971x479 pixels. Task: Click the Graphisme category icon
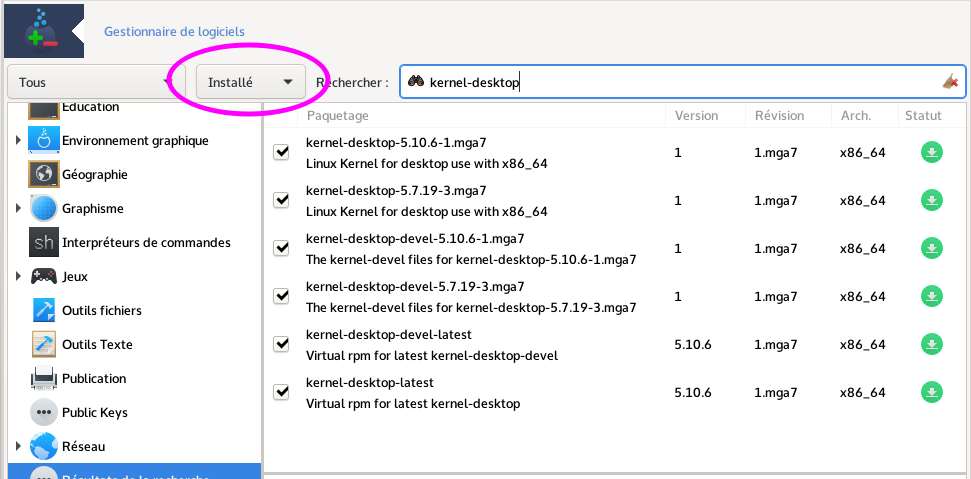(43, 209)
